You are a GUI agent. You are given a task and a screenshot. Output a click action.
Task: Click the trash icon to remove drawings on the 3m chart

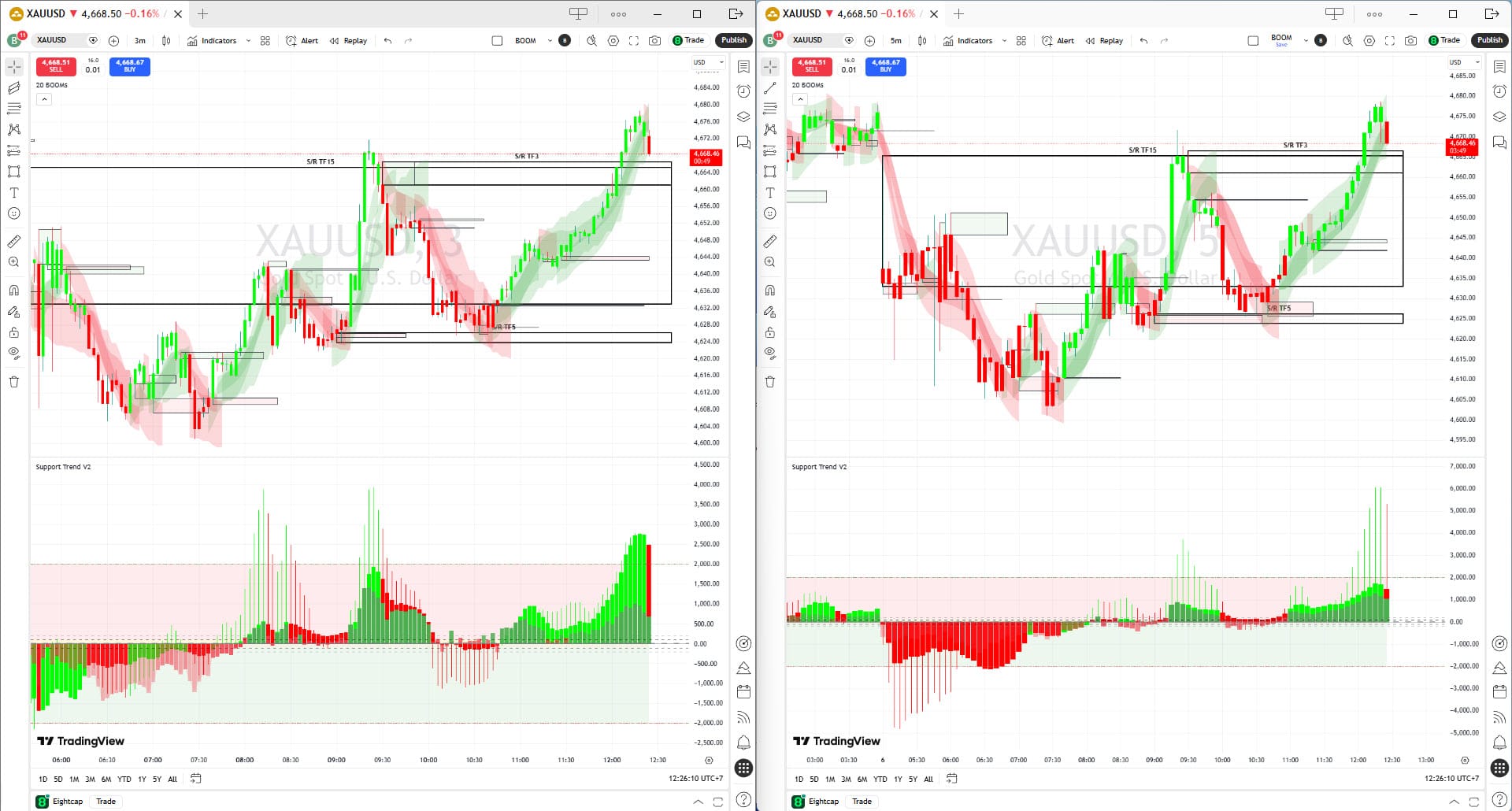tap(13, 382)
